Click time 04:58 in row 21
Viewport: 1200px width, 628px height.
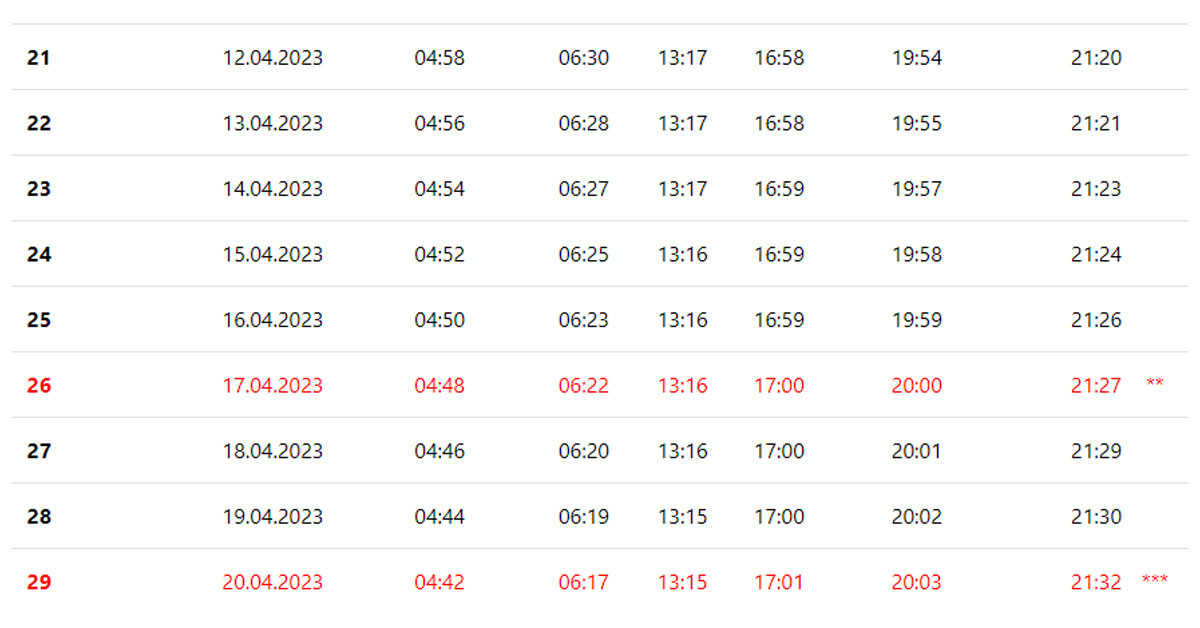click(440, 58)
